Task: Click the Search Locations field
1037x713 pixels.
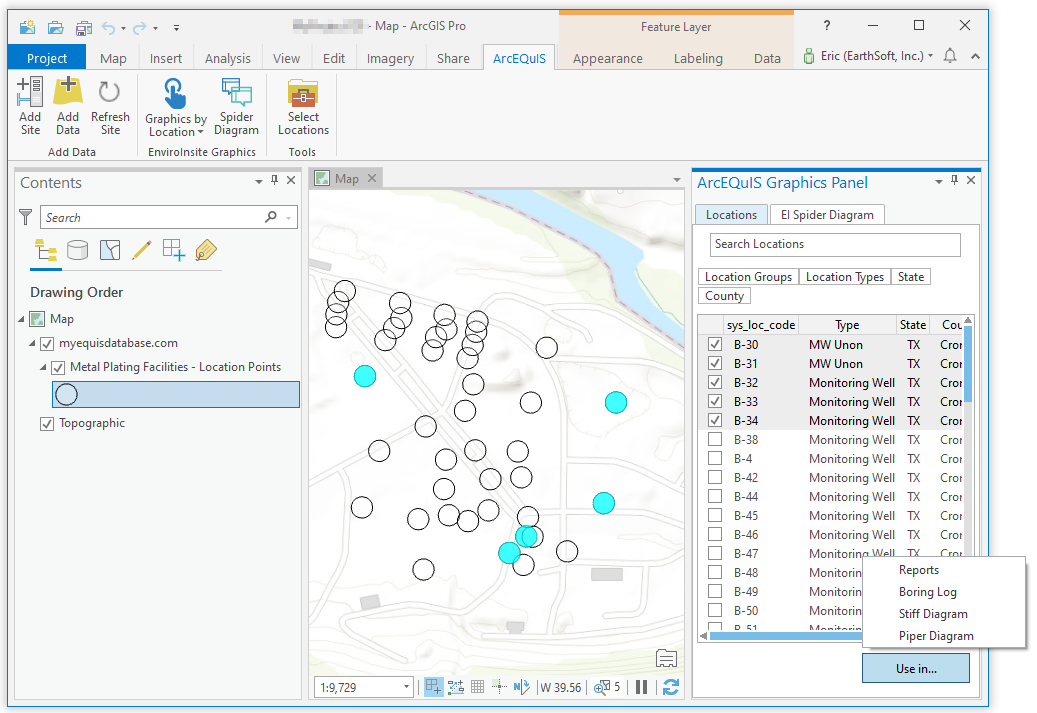Action: (835, 244)
